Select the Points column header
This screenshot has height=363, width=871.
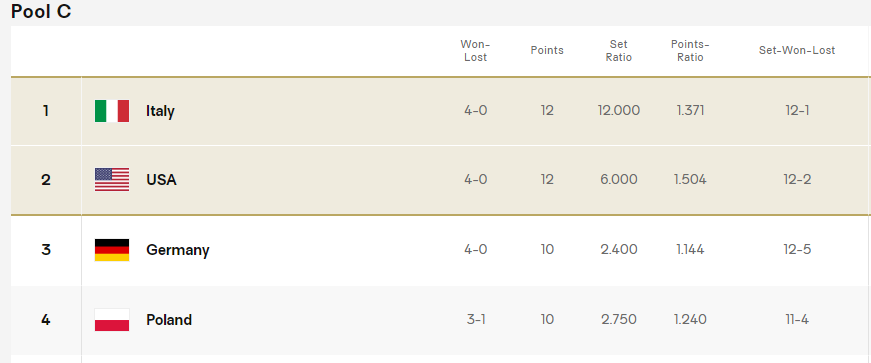click(547, 51)
